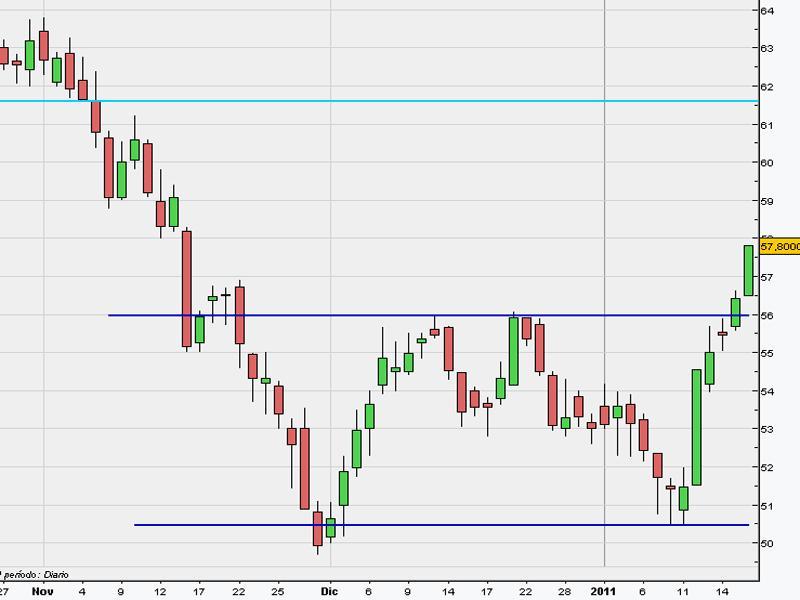Click the 61 price axis label
The width and height of the screenshot is (800, 600).
[x=767, y=125]
